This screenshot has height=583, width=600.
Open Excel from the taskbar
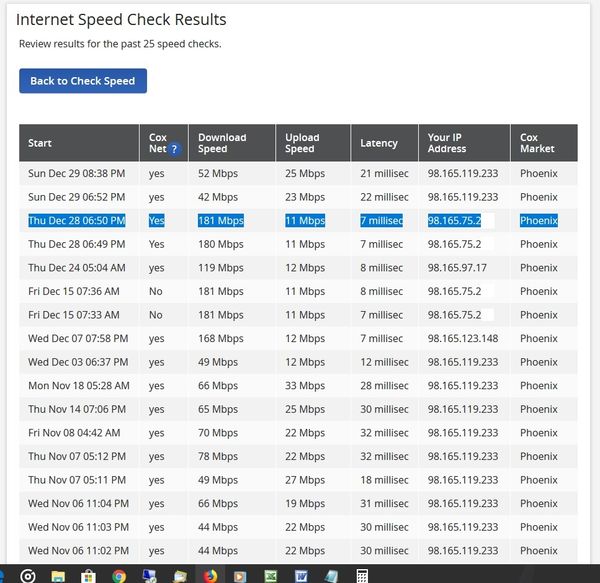(x=271, y=576)
